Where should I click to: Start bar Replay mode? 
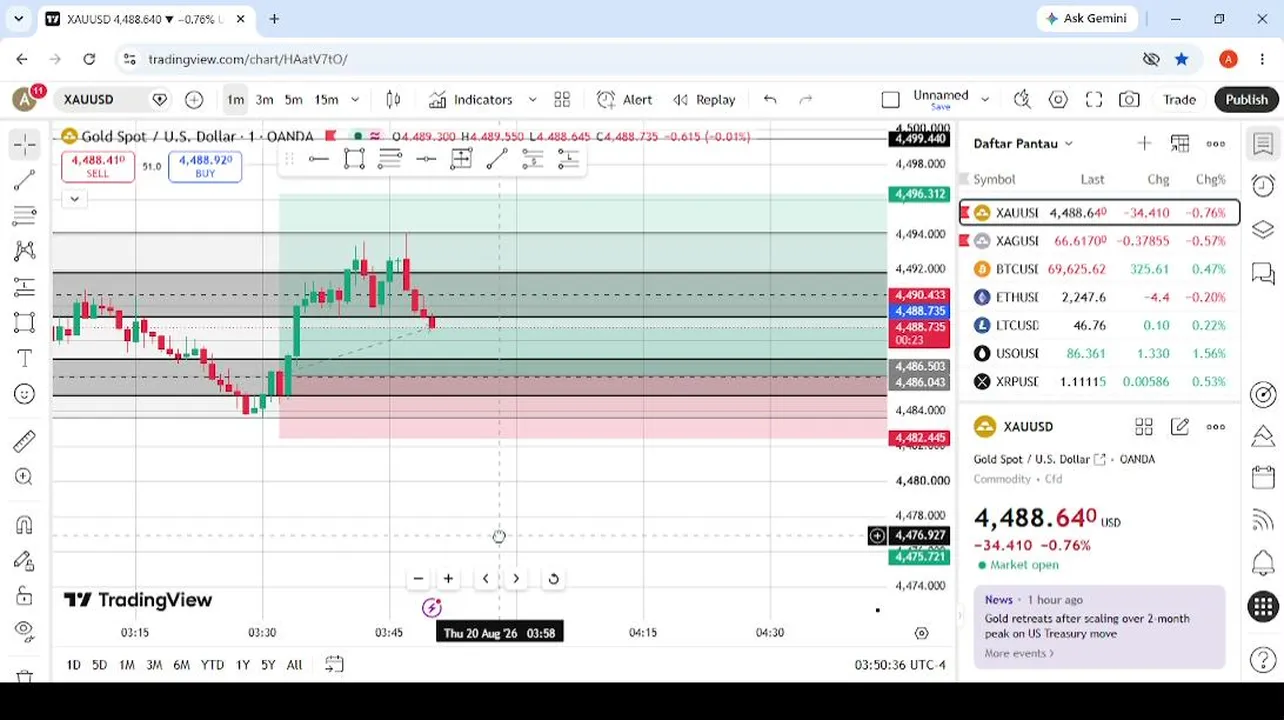click(x=705, y=99)
